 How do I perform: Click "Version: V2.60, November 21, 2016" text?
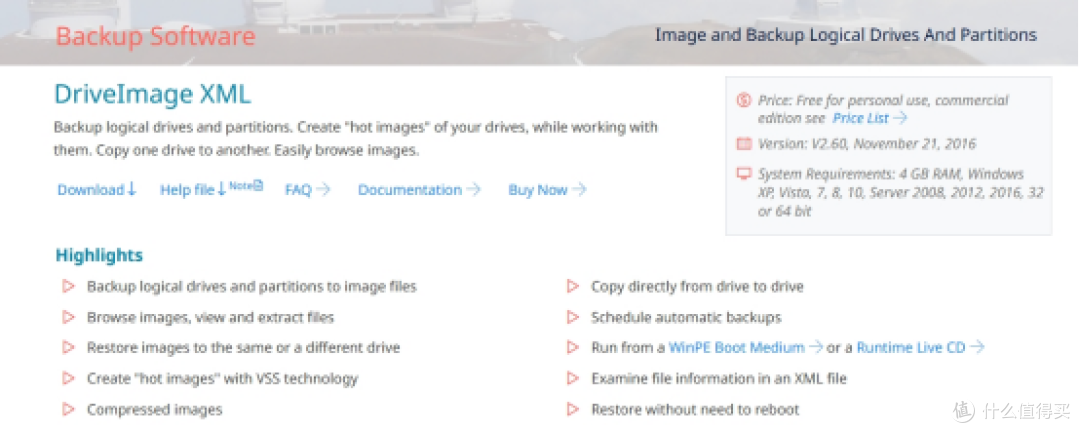click(x=866, y=144)
